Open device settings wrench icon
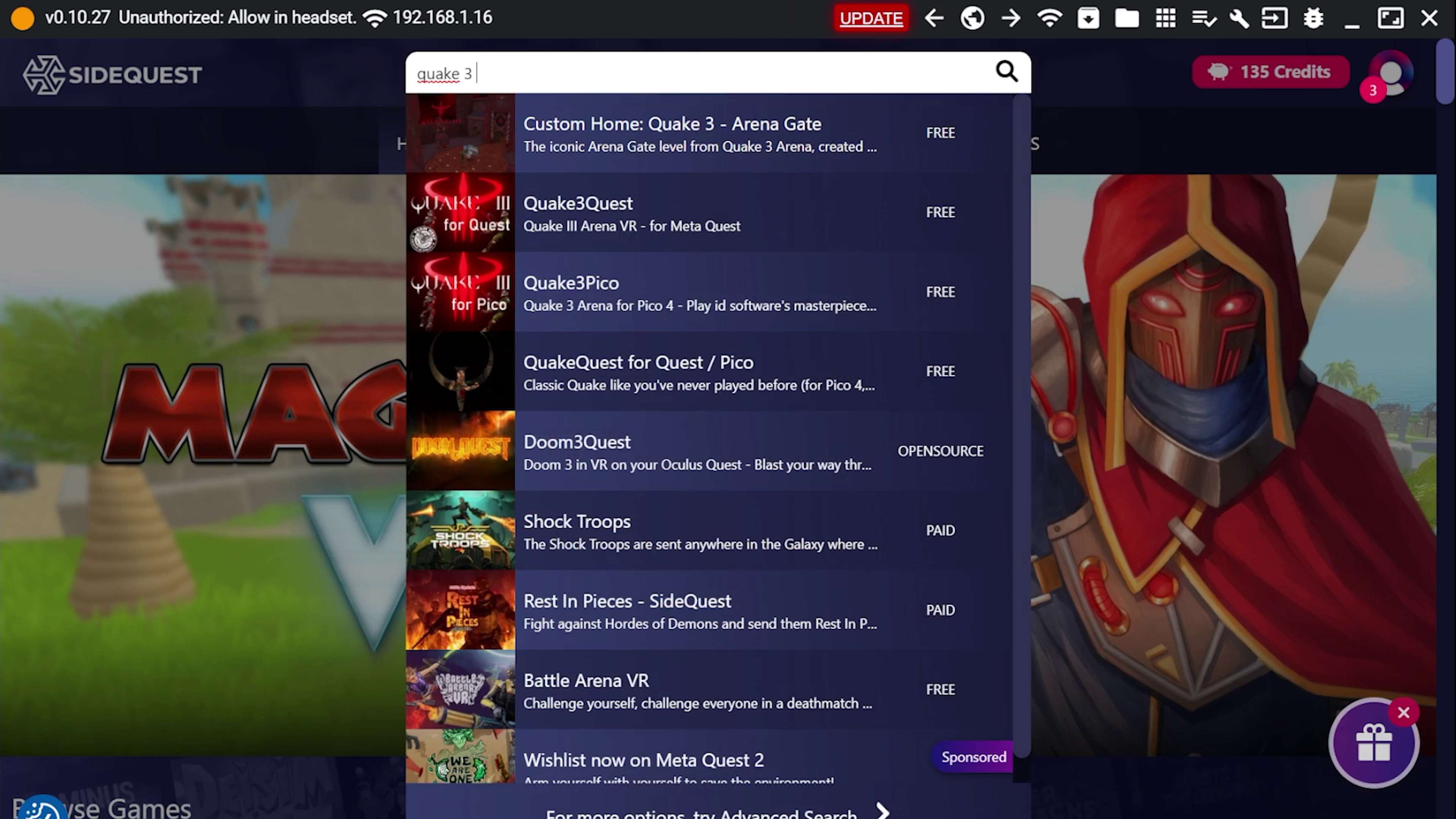The width and height of the screenshot is (1456, 819). 1239,18
